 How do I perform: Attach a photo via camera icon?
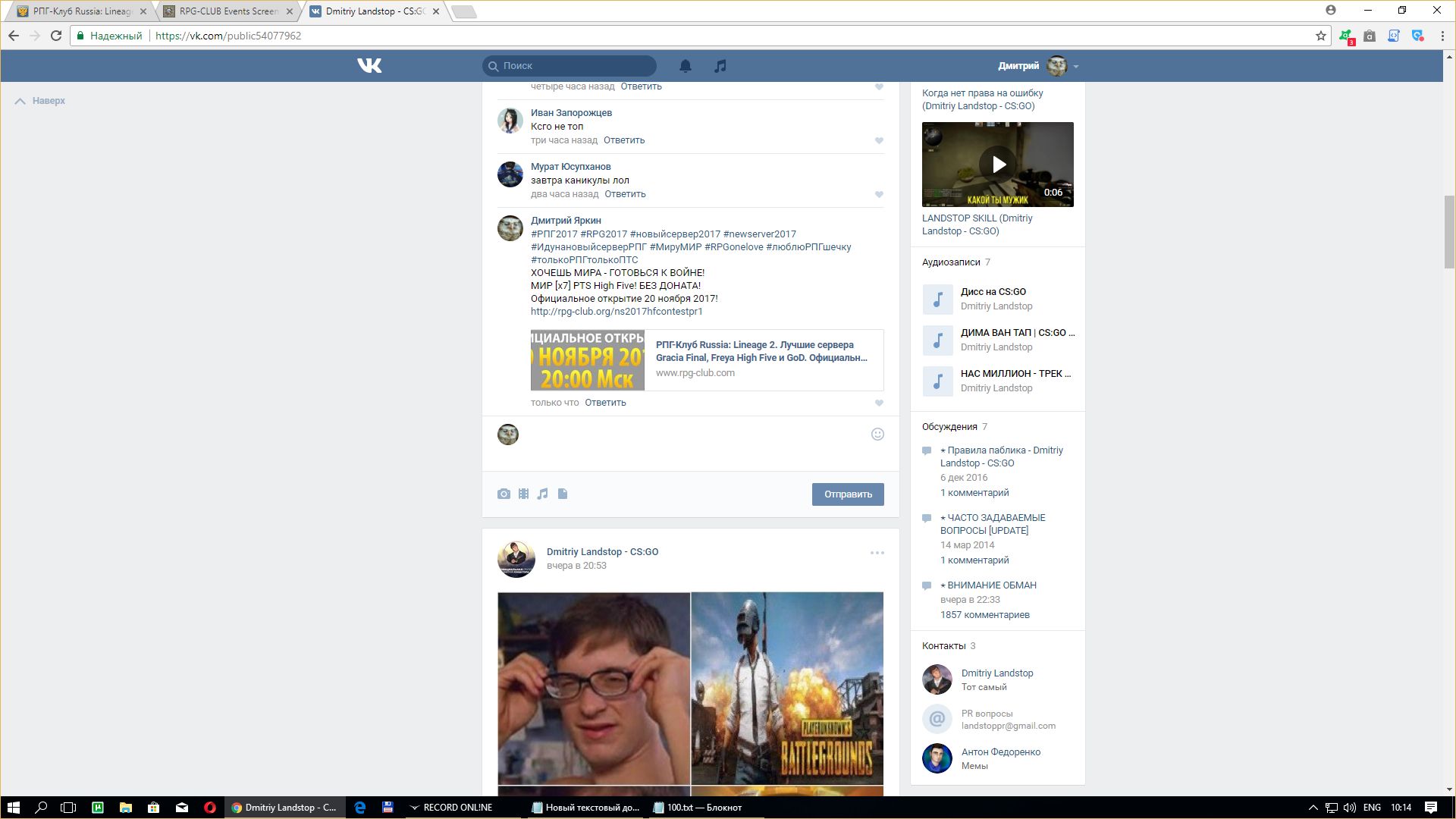[504, 494]
